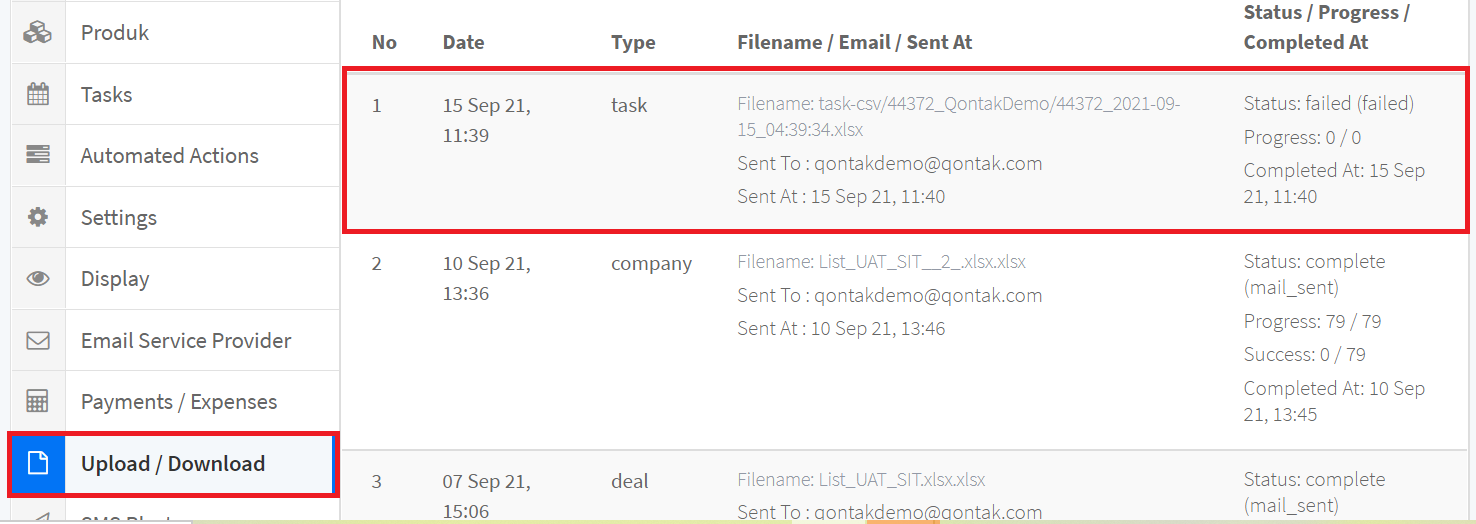This screenshot has height=524, width=1476.
Task: Click the Payments calculator icon
Action: 38,402
